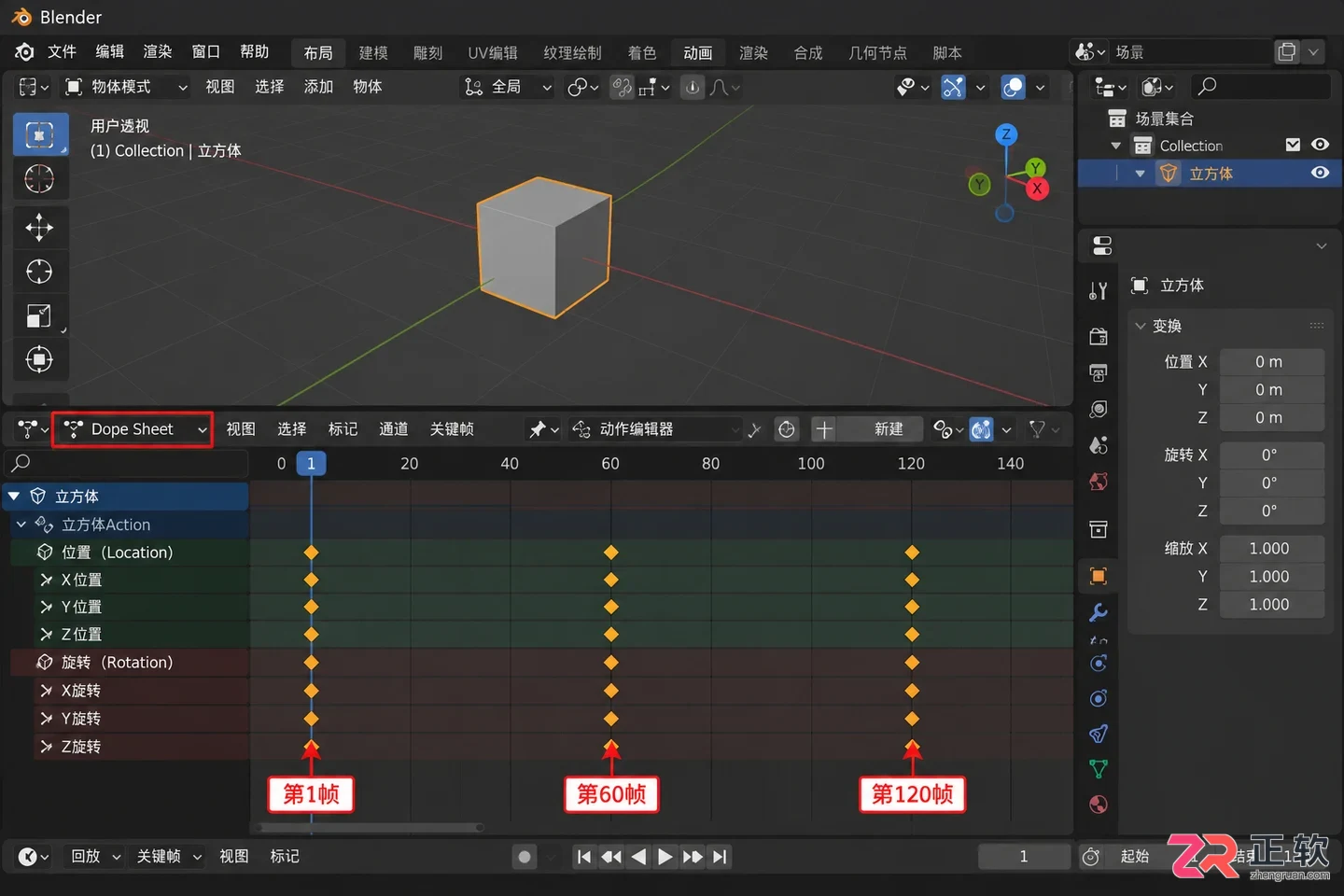The image size is (1344, 896).
Task: Hide 立方体 object using its eye icon
Action: click(x=1320, y=173)
